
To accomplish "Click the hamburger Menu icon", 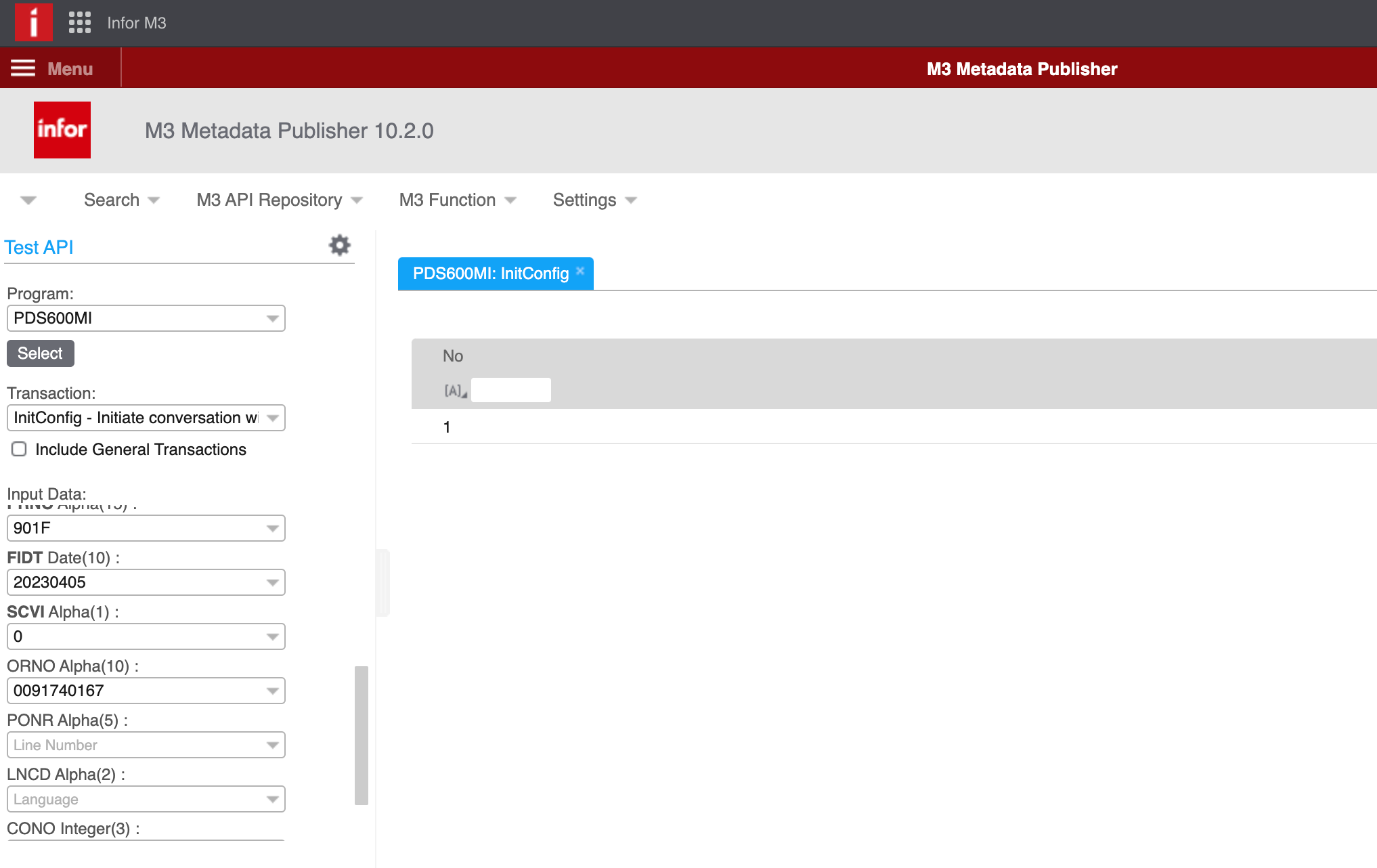I will [22, 68].
